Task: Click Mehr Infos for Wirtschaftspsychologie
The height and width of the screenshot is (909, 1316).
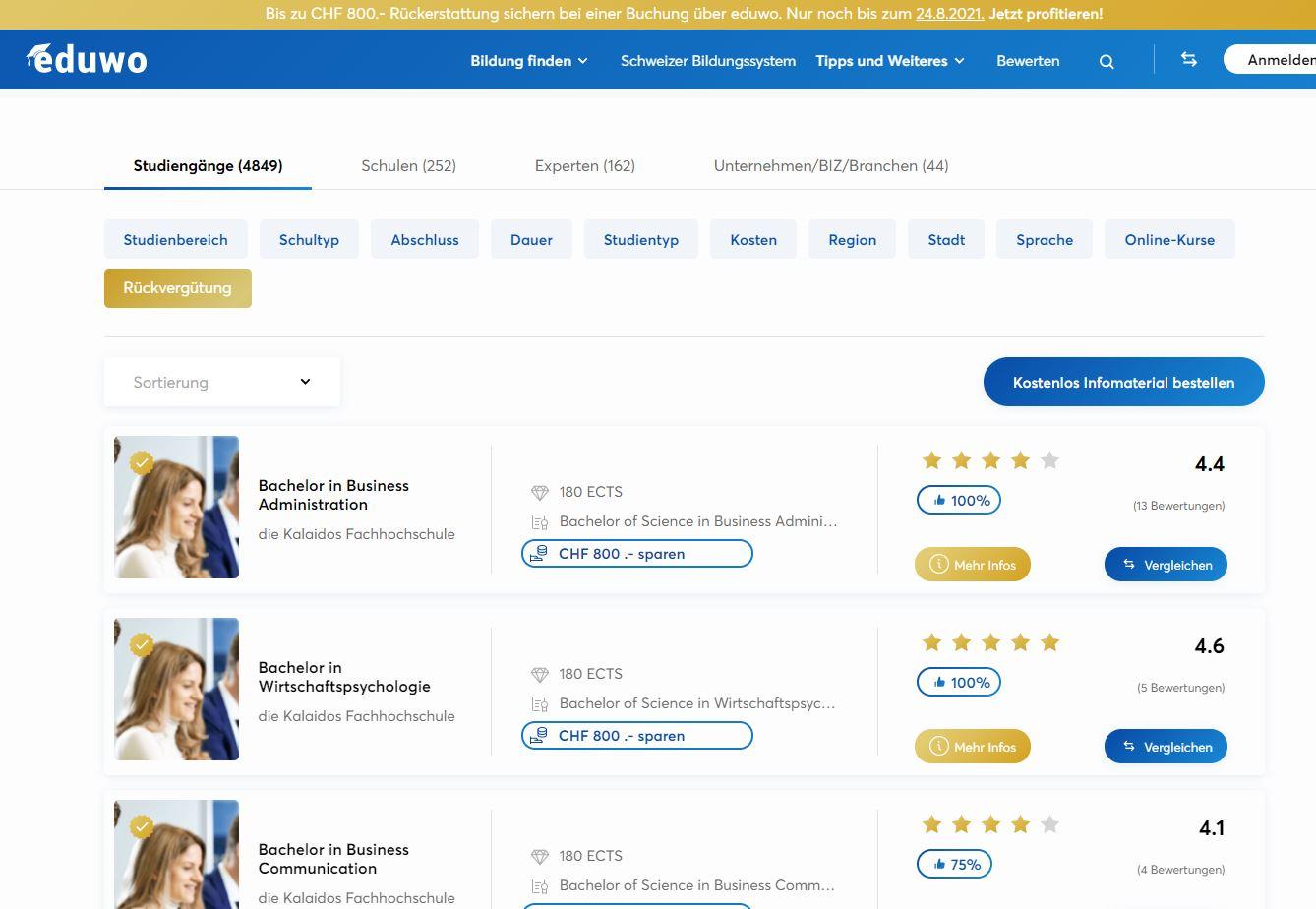Action: point(973,747)
